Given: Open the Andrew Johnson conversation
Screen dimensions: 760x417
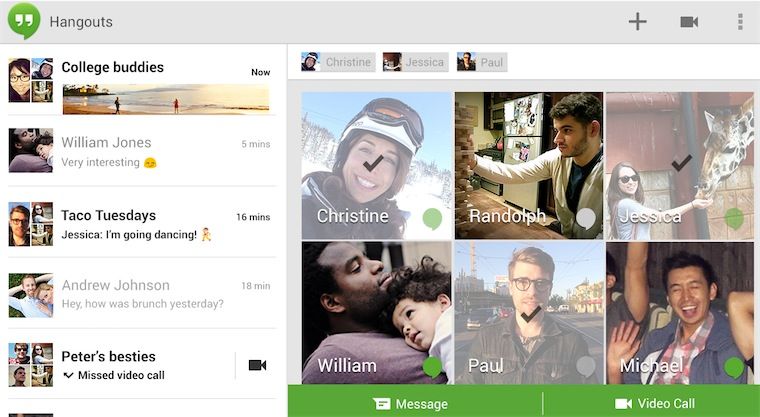Looking at the screenshot, I should 142,294.
